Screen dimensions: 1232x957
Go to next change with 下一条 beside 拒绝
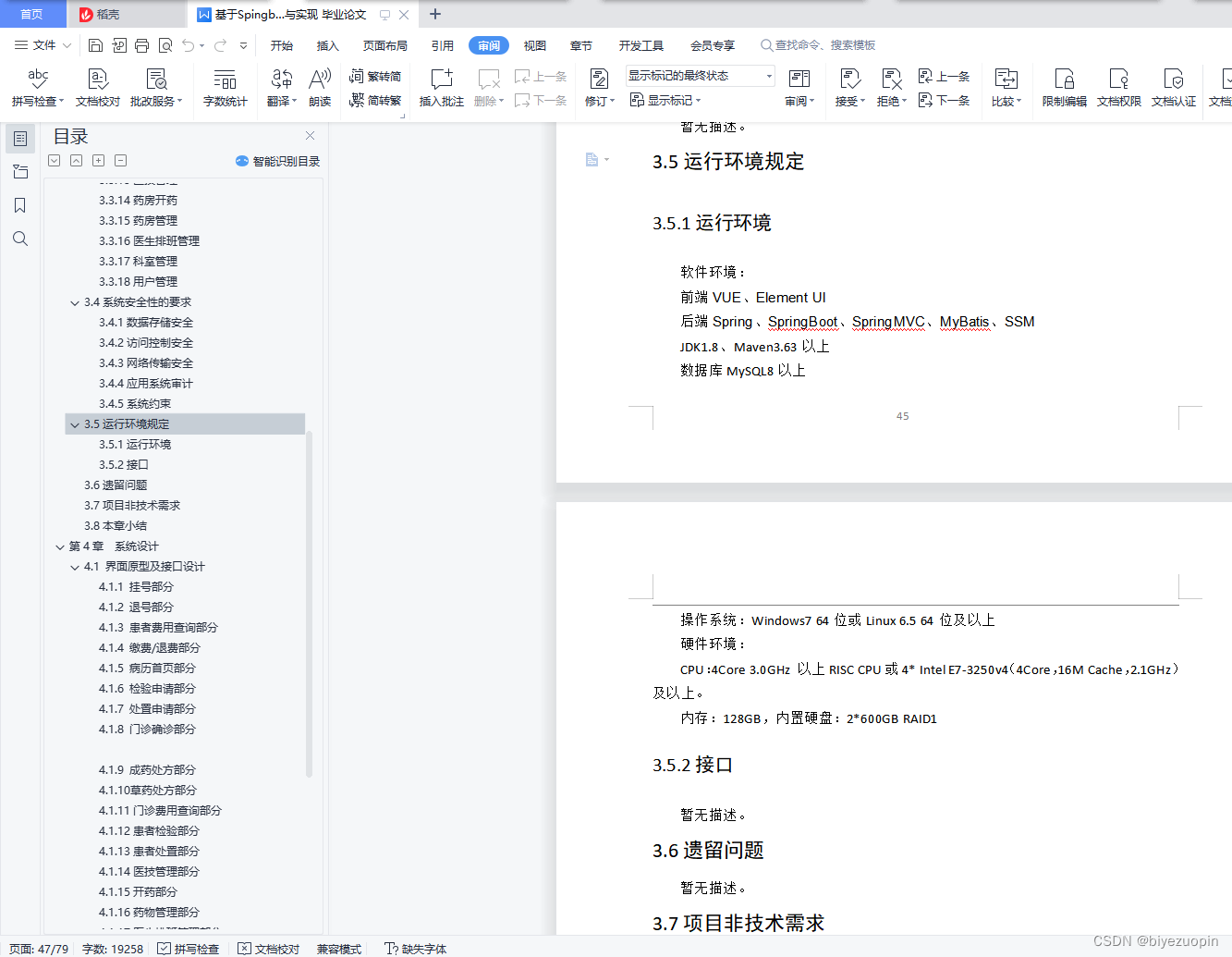point(944,100)
